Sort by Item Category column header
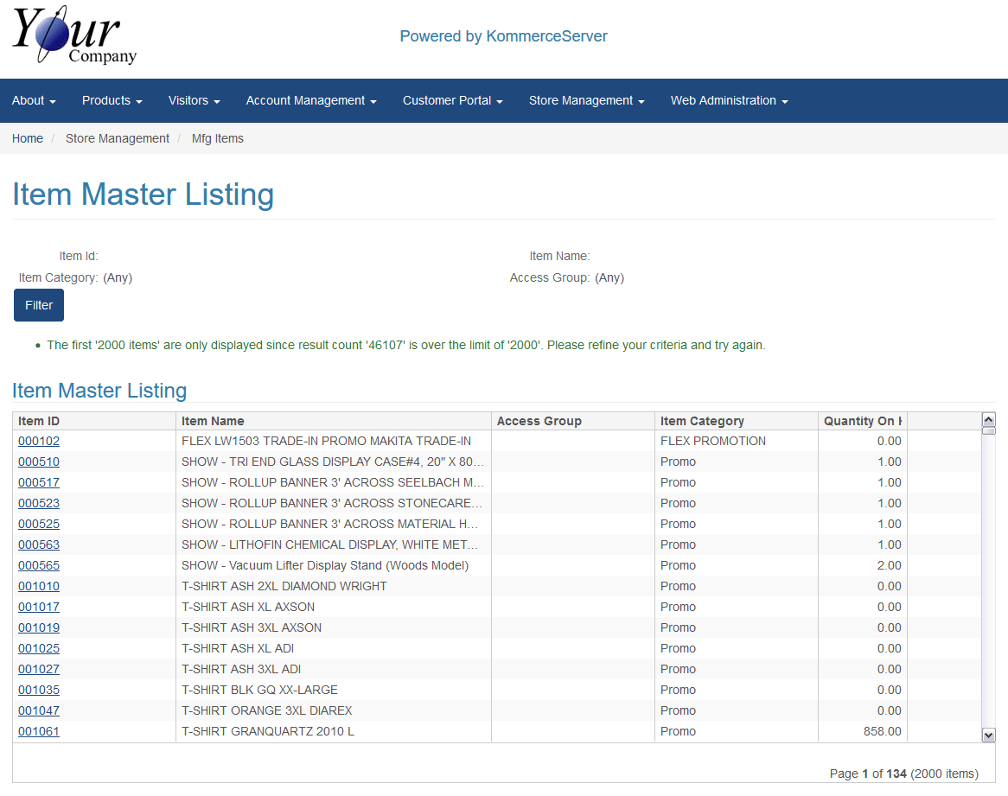Image resolution: width=1008 pixels, height=796 pixels. click(702, 421)
